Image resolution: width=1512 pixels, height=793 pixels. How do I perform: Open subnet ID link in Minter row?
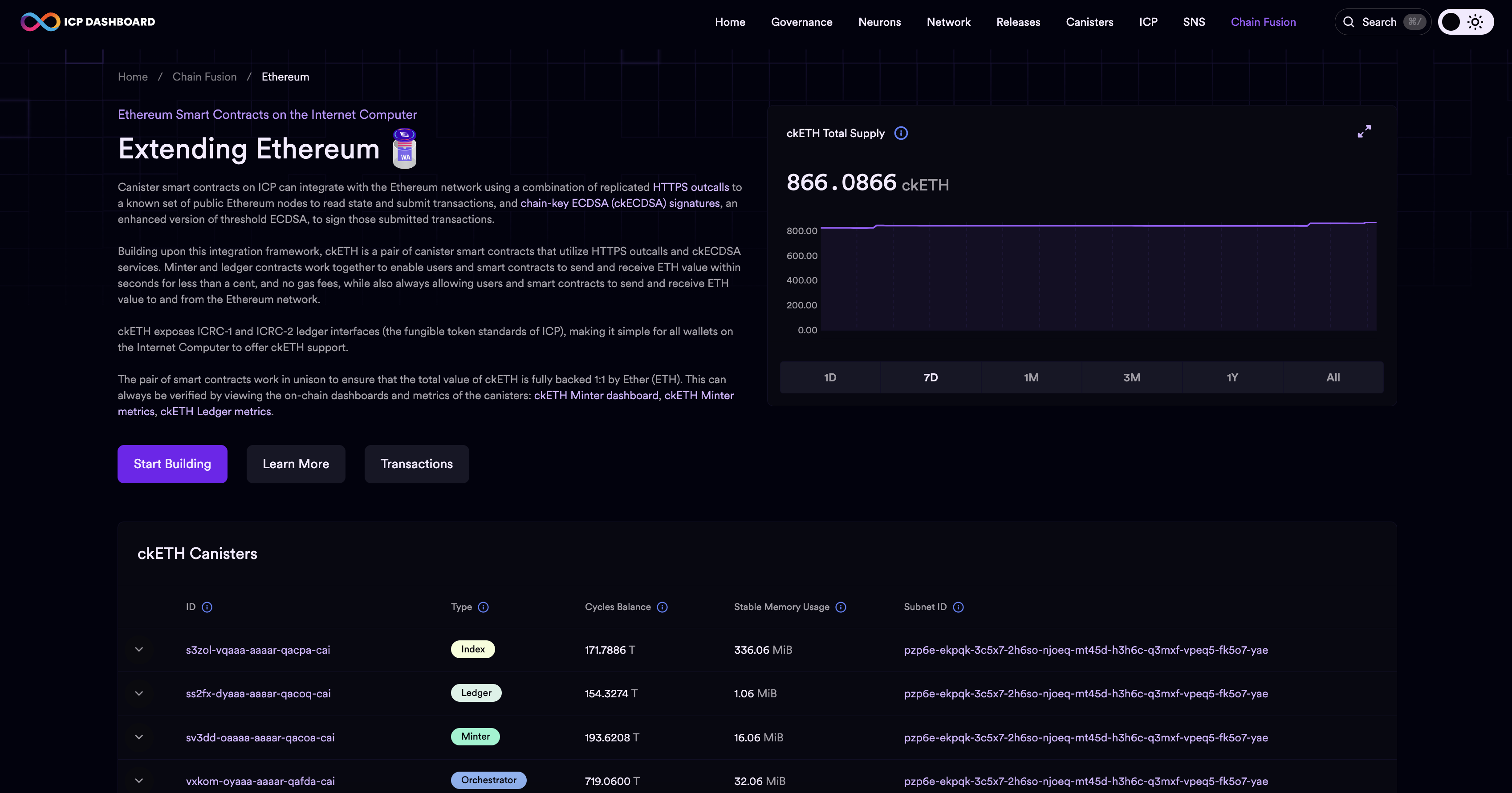point(1086,737)
